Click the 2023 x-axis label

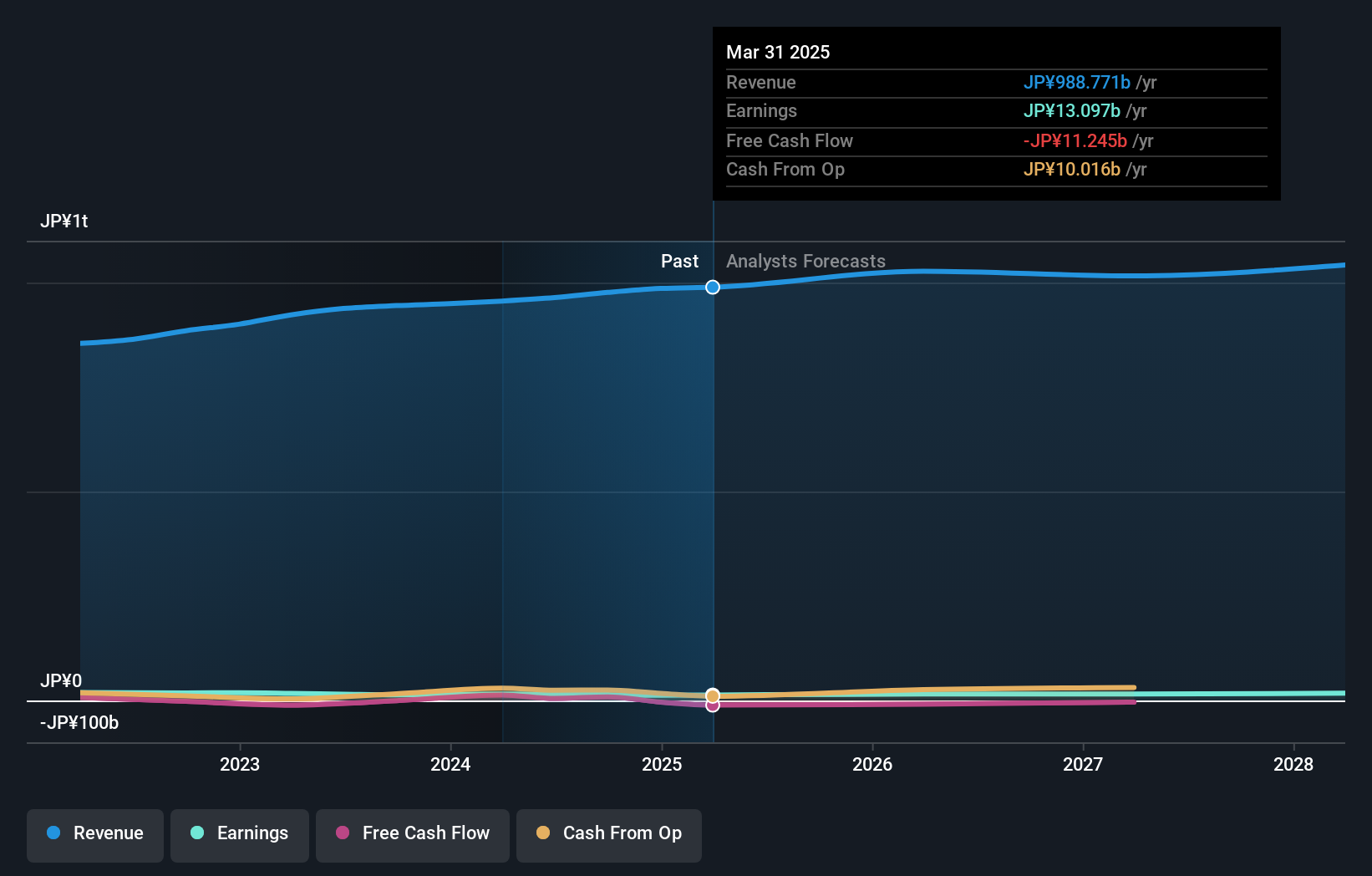[x=240, y=764]
